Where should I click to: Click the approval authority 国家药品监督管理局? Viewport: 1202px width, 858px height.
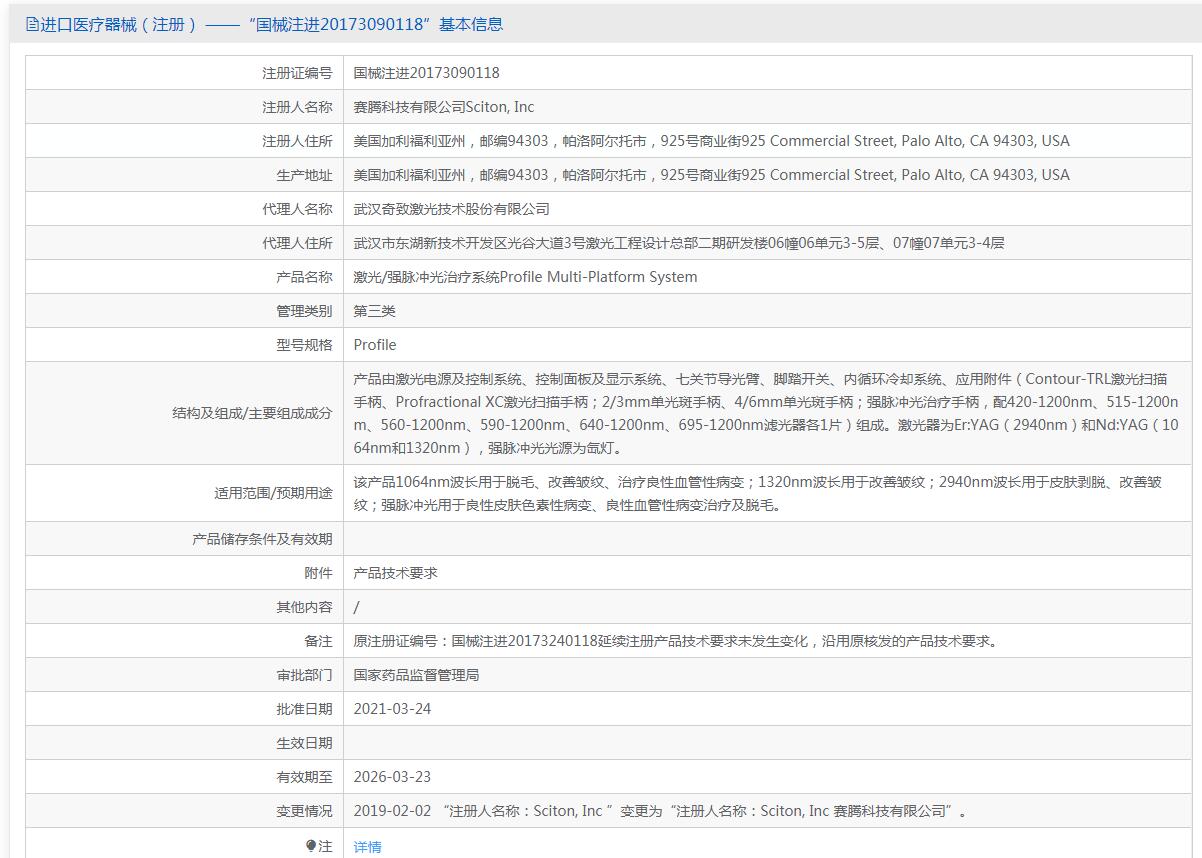pos(417,675)
